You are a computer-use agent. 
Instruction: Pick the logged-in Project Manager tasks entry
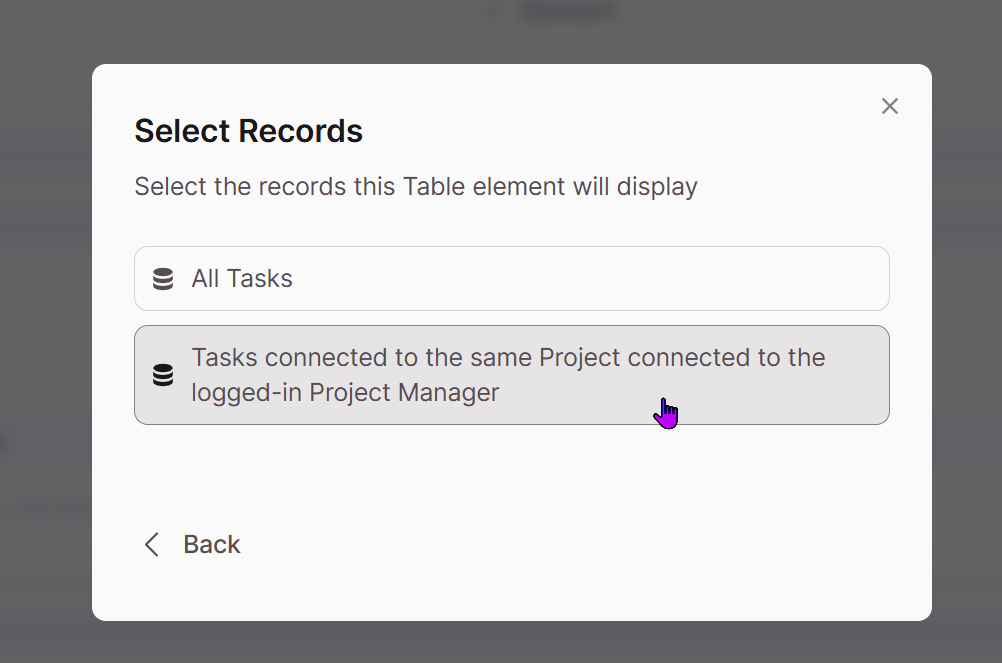point(512,375)
